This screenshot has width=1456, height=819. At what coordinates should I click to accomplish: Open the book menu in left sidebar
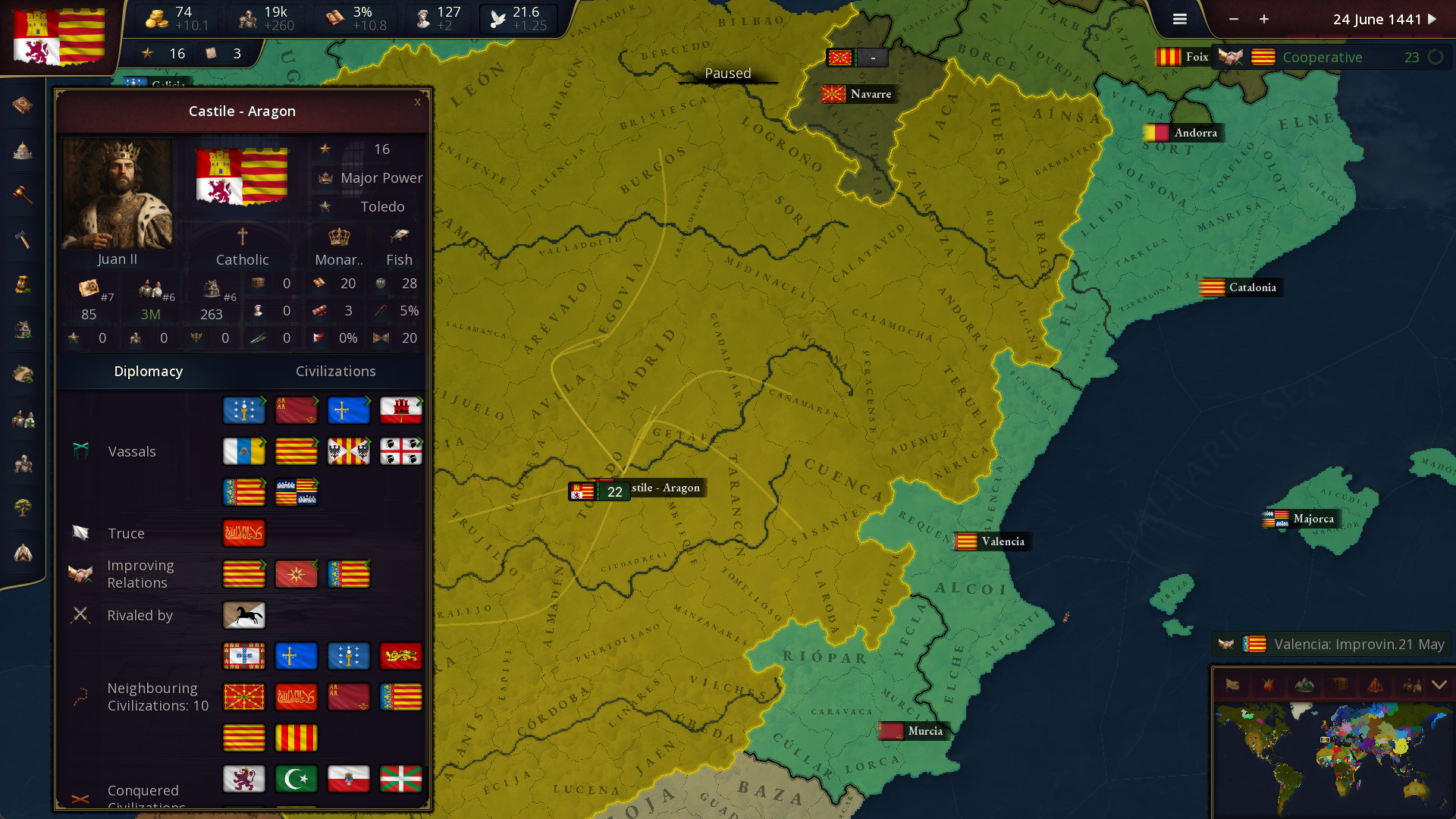pos(23,105)
